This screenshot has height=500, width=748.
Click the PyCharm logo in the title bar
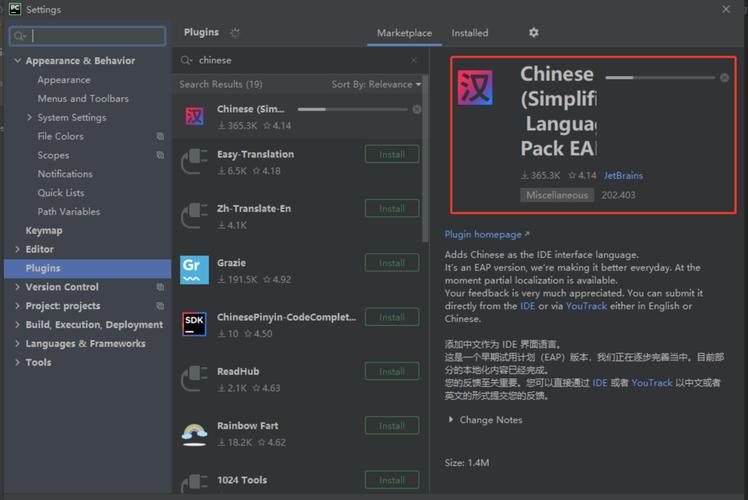click(15, 9)
